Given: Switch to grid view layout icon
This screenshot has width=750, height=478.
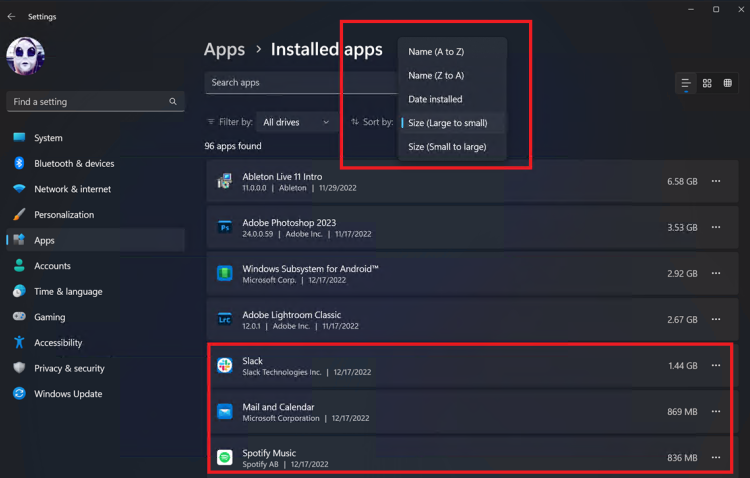Looking at the screenshot, I should pyautogui.click(x=707, y=83).
